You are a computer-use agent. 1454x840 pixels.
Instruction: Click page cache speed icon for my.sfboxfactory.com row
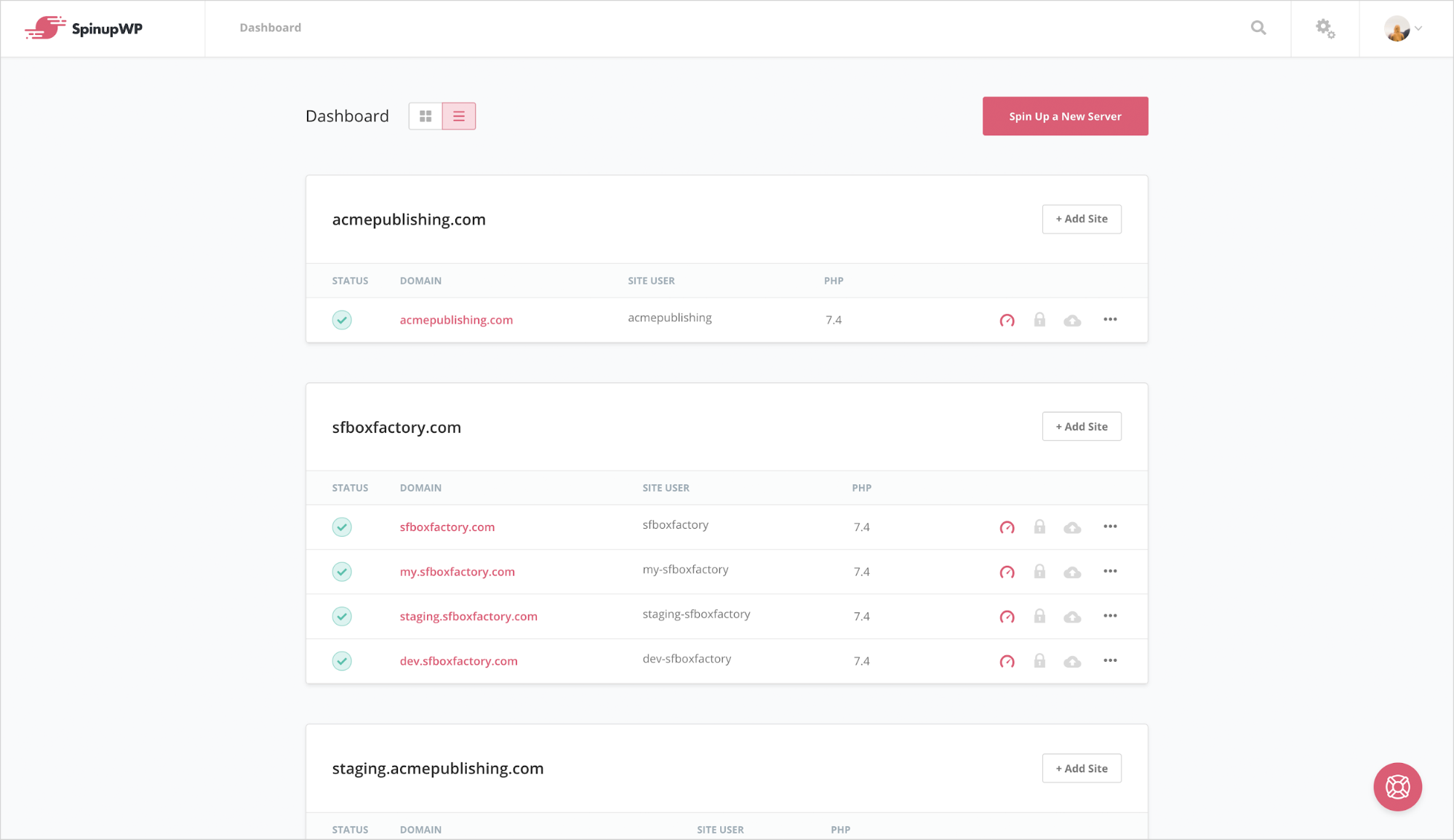pos(1007,572)
